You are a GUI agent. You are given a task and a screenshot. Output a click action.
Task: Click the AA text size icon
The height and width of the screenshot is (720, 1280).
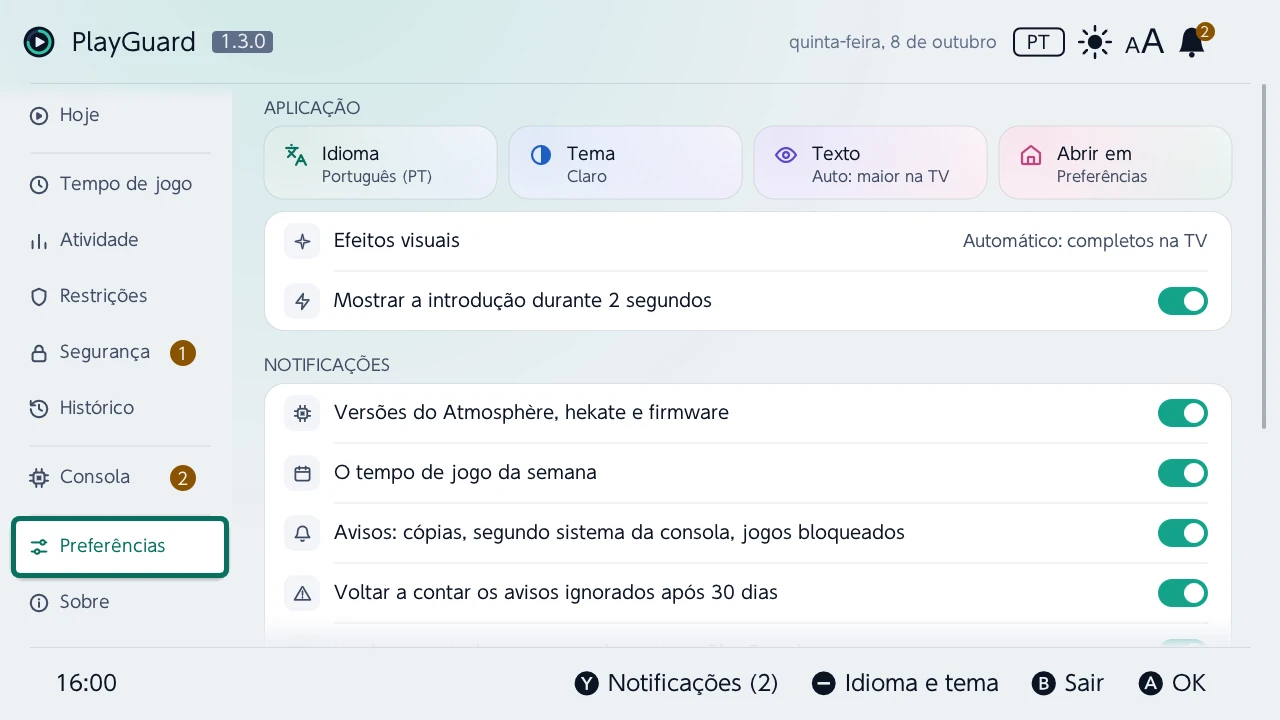tap(1144, 43)
